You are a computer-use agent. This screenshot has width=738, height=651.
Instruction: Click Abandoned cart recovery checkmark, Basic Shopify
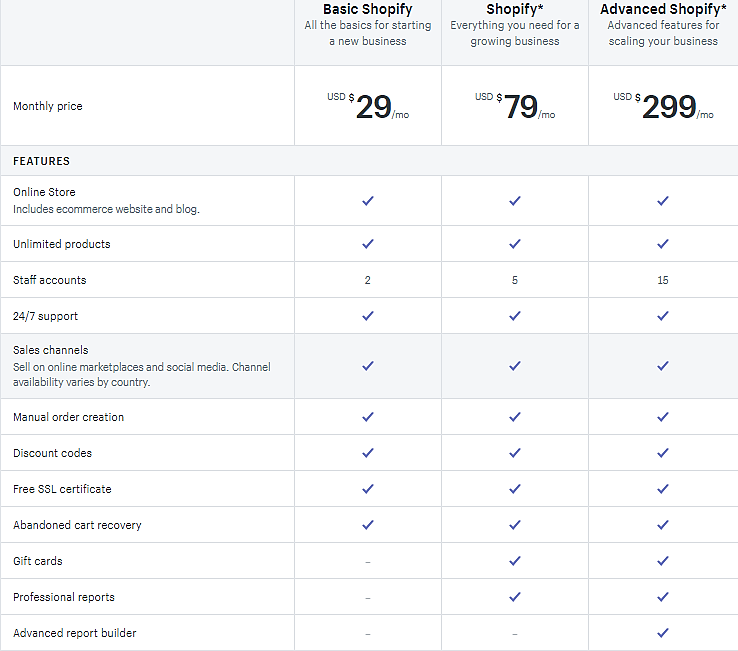[x=368, y=524]
